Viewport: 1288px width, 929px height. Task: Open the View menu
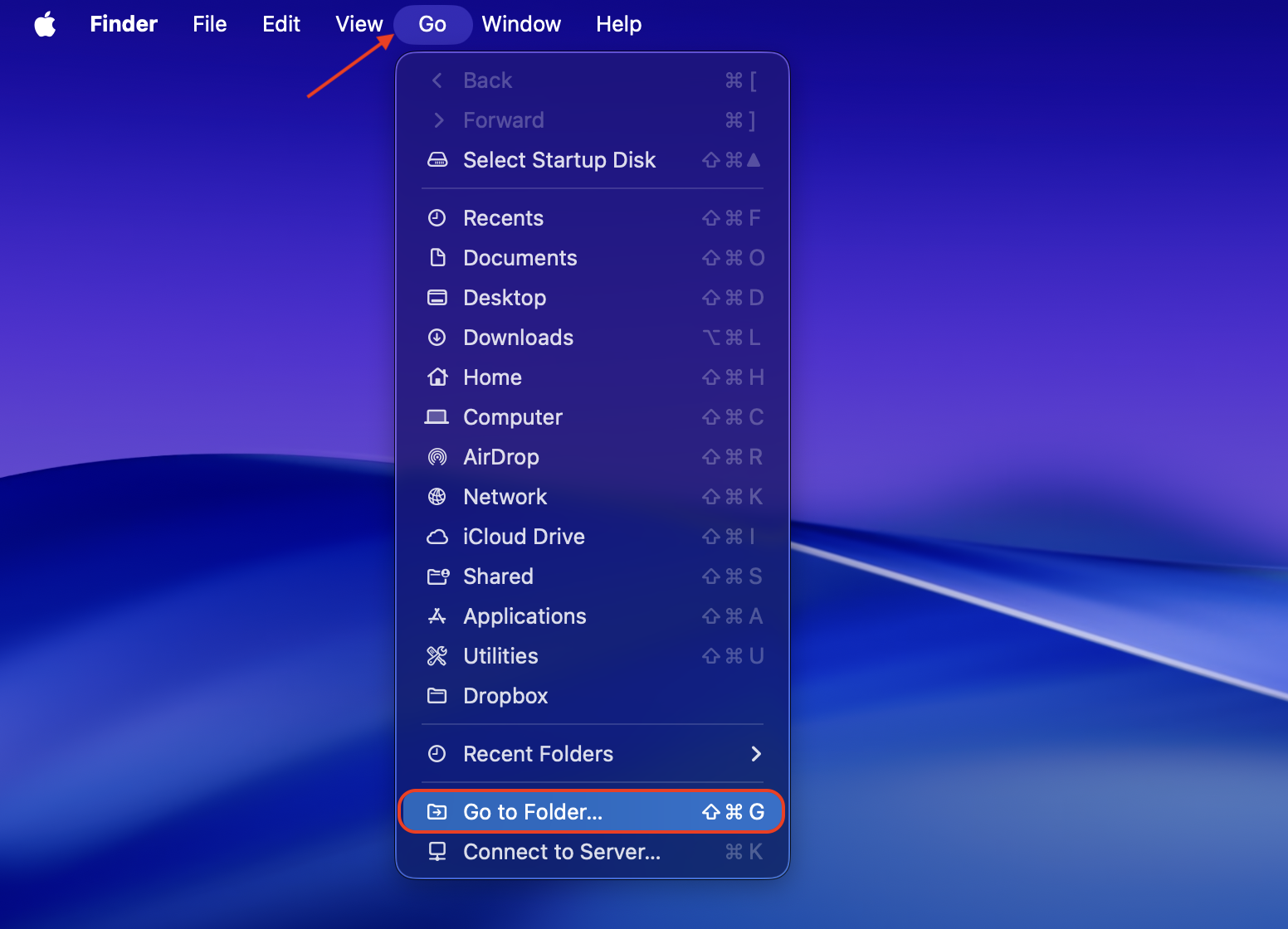pos(359,24)
